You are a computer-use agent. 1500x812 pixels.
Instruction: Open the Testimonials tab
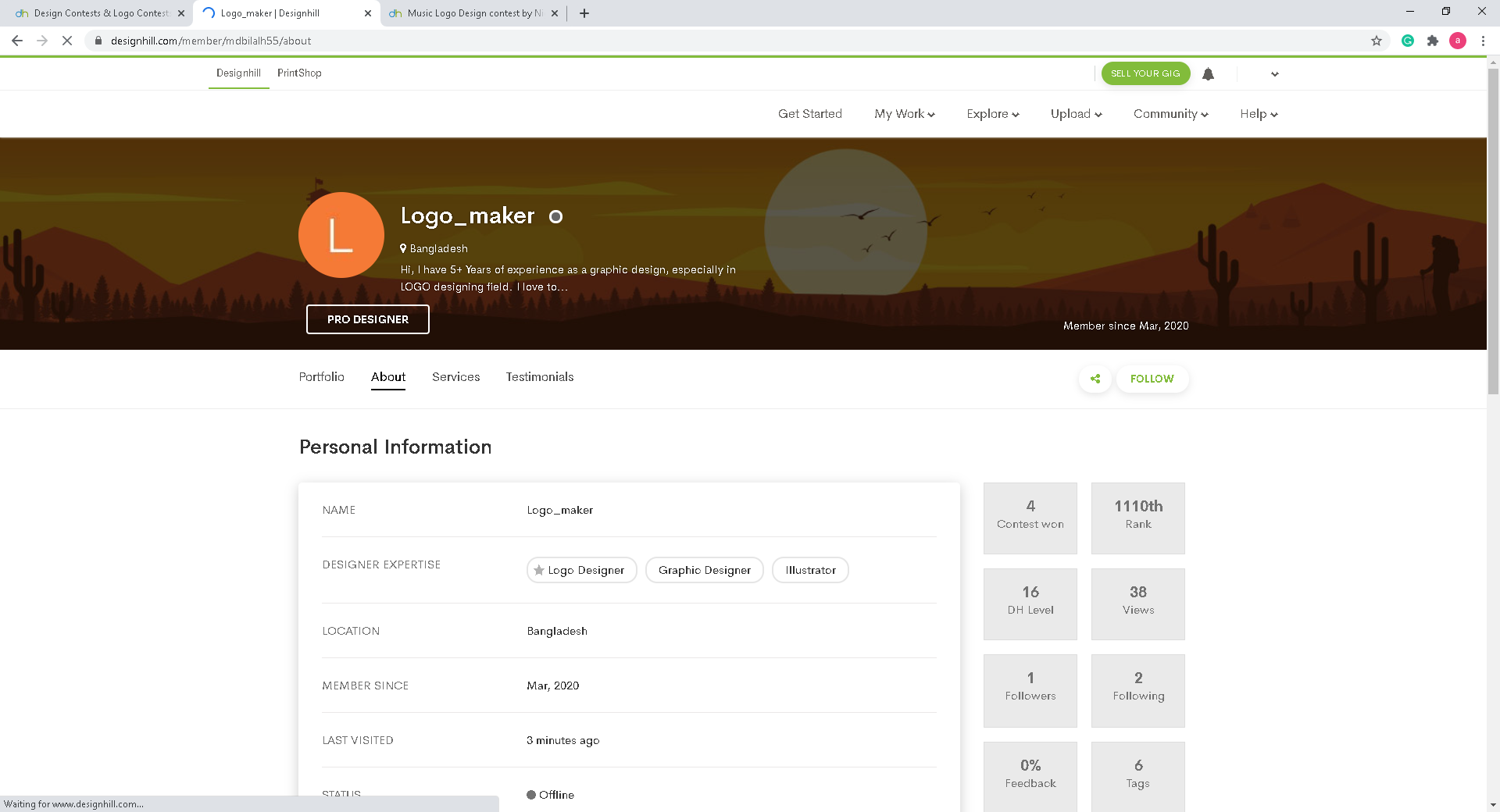point(539,377)
